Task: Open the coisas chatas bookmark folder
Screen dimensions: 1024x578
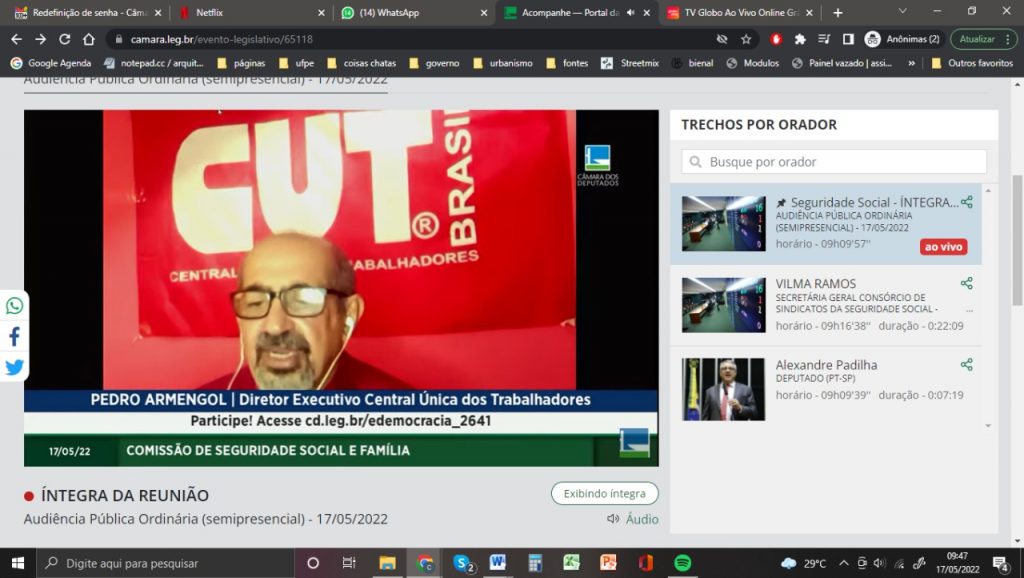Action: point(361,63)
